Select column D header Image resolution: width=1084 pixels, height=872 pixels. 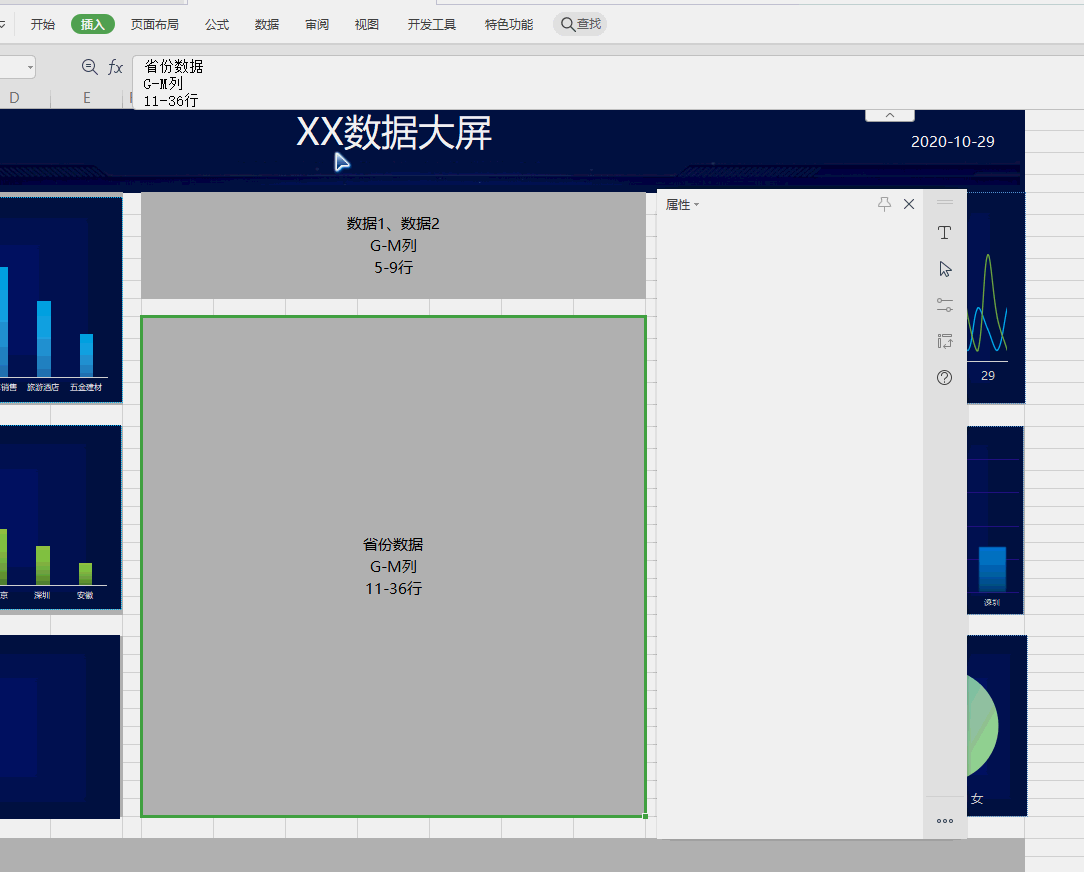[14, 98]
